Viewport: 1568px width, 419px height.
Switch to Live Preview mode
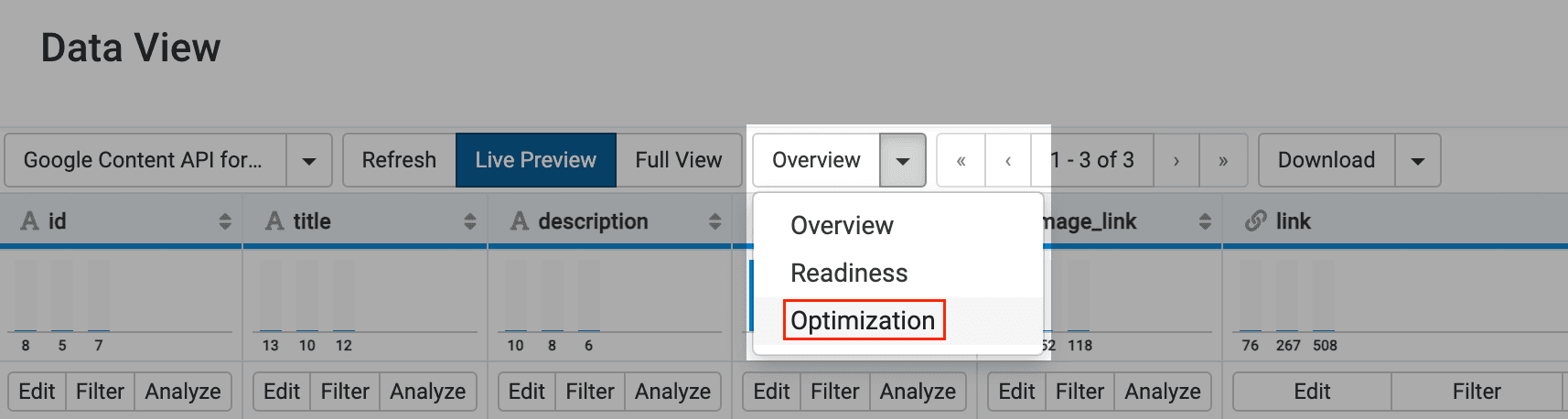point(535,160)
